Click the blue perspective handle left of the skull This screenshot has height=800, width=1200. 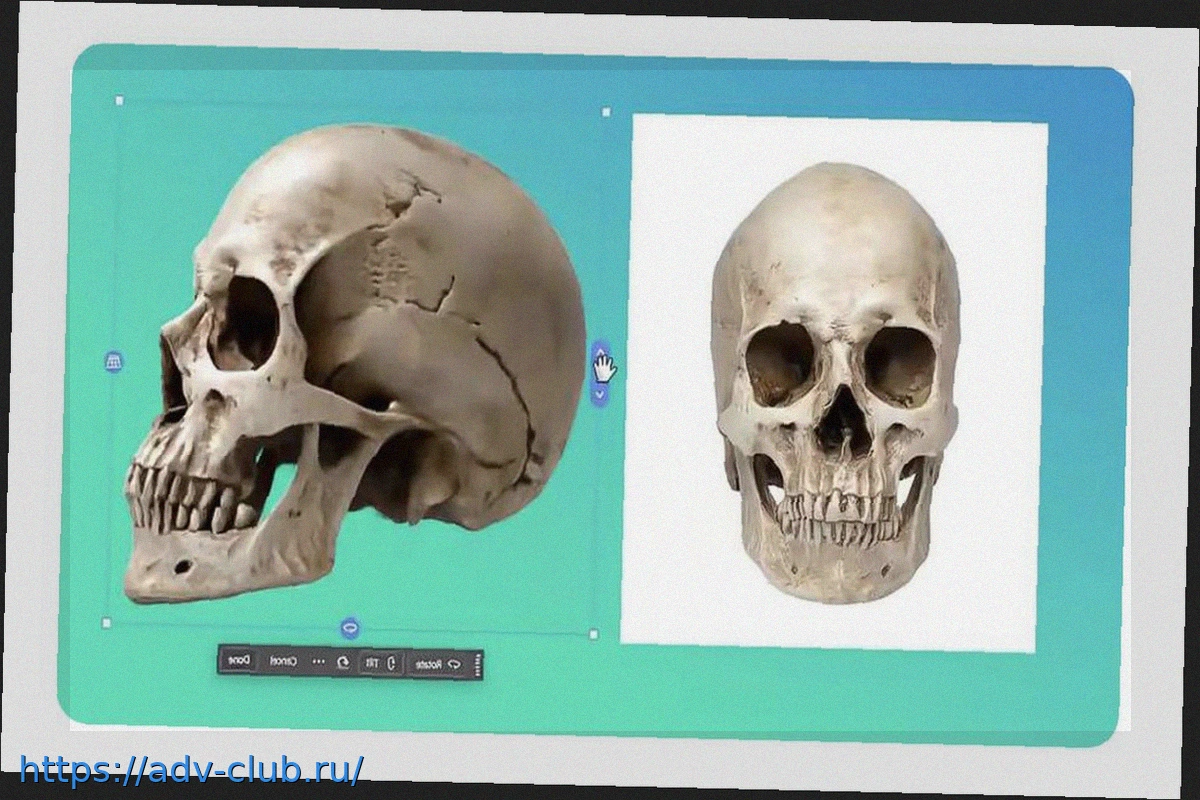[114, 362]
